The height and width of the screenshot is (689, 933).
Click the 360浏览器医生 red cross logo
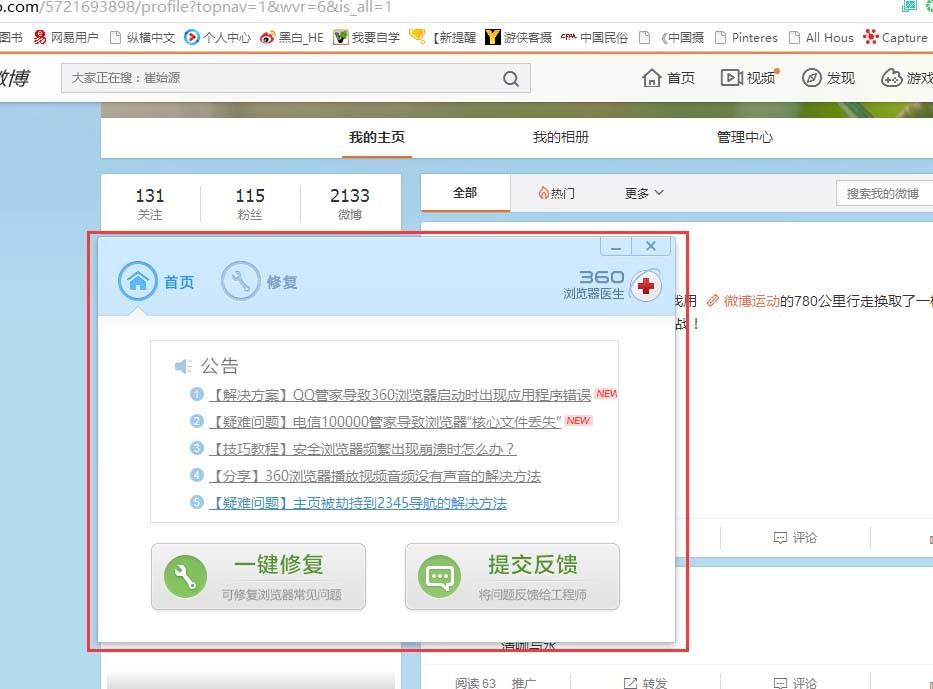[x=645, y=285]
